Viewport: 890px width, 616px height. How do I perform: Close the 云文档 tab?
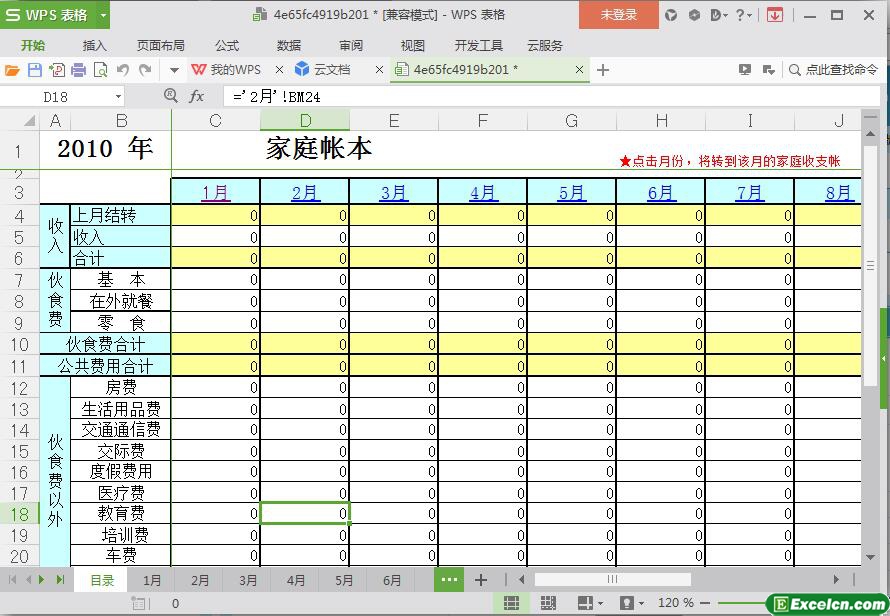(x=379, y=70)
